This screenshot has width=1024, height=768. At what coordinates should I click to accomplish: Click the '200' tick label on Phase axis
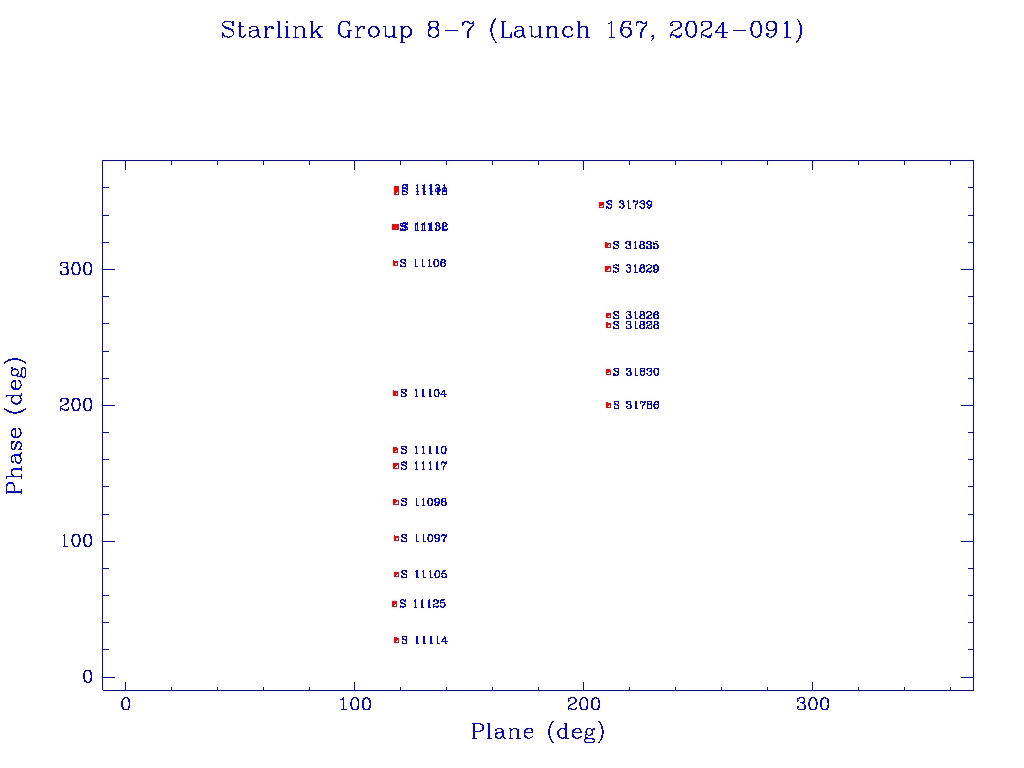[76, 405]
